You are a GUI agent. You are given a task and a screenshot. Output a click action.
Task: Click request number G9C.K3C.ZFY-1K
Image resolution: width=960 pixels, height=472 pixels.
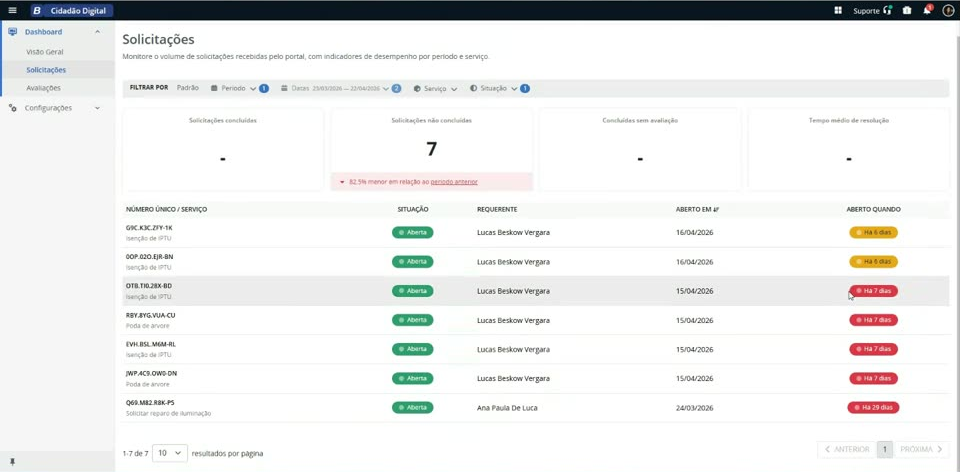coord(149,228)
